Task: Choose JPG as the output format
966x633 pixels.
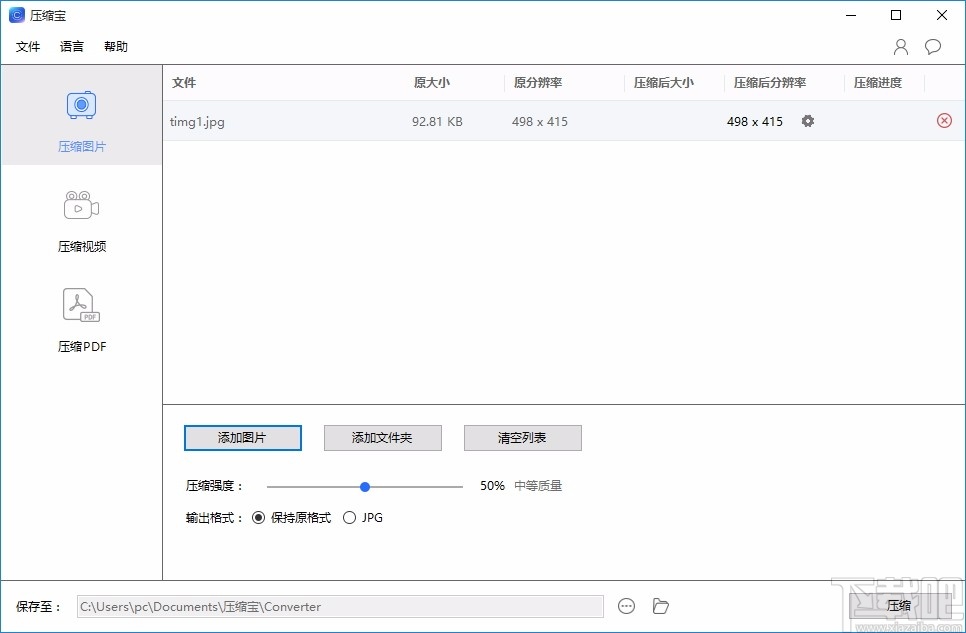Action: coord(350,517)
